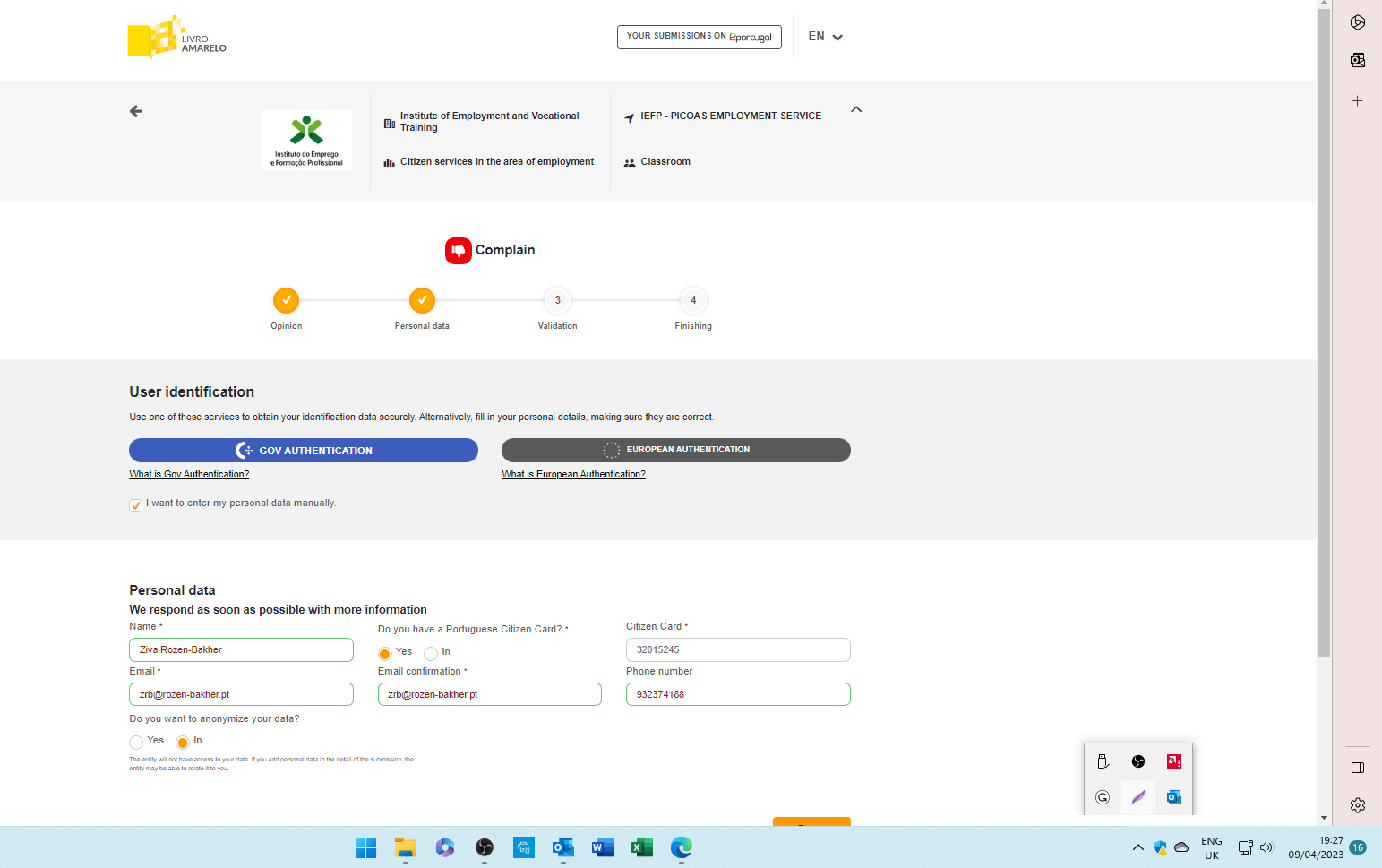Screen dimensions: 1382x868
Task: Open File Explorer from the taskbar
Action: [406, 847]
